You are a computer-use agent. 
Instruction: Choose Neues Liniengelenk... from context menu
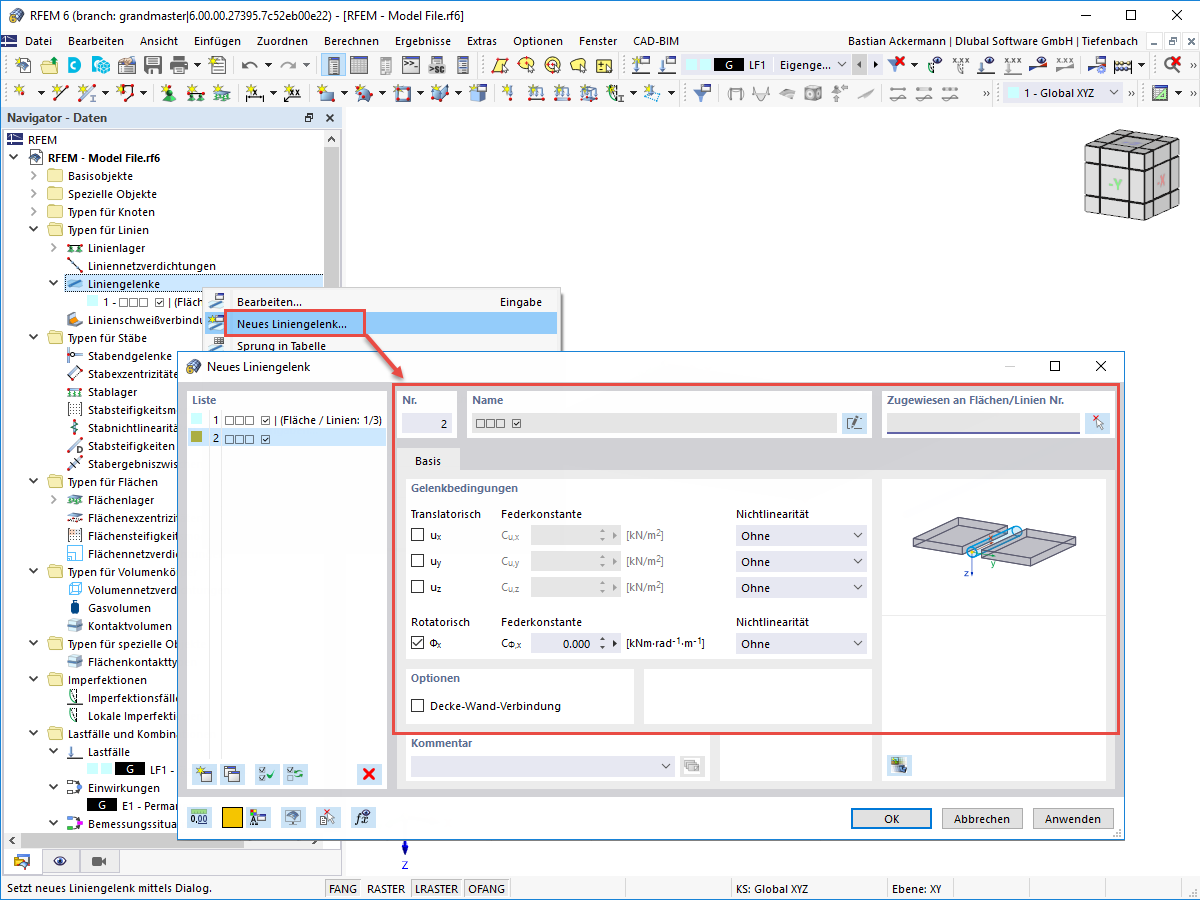(380, 324)
